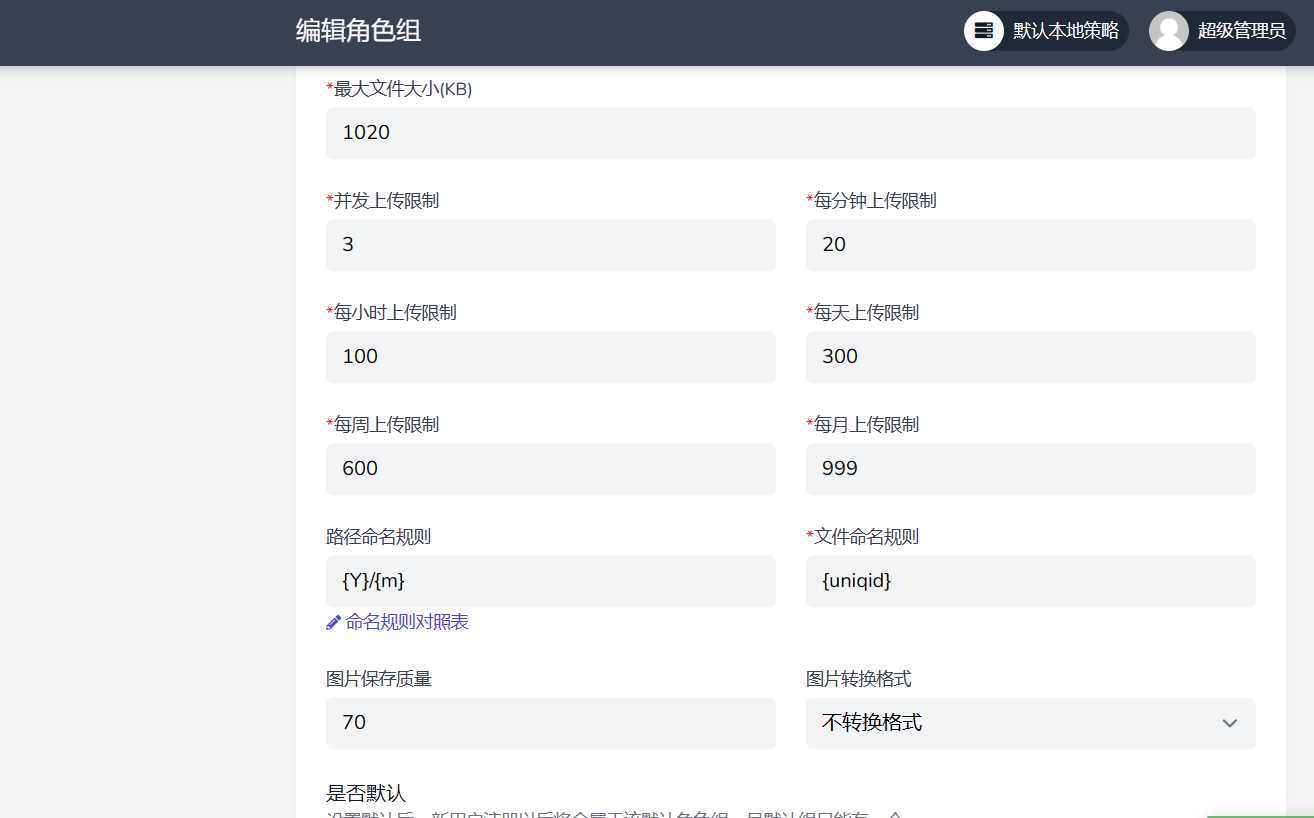
Task: Click the 路径命名规则 label text
Action: click(x=379, y=537)
